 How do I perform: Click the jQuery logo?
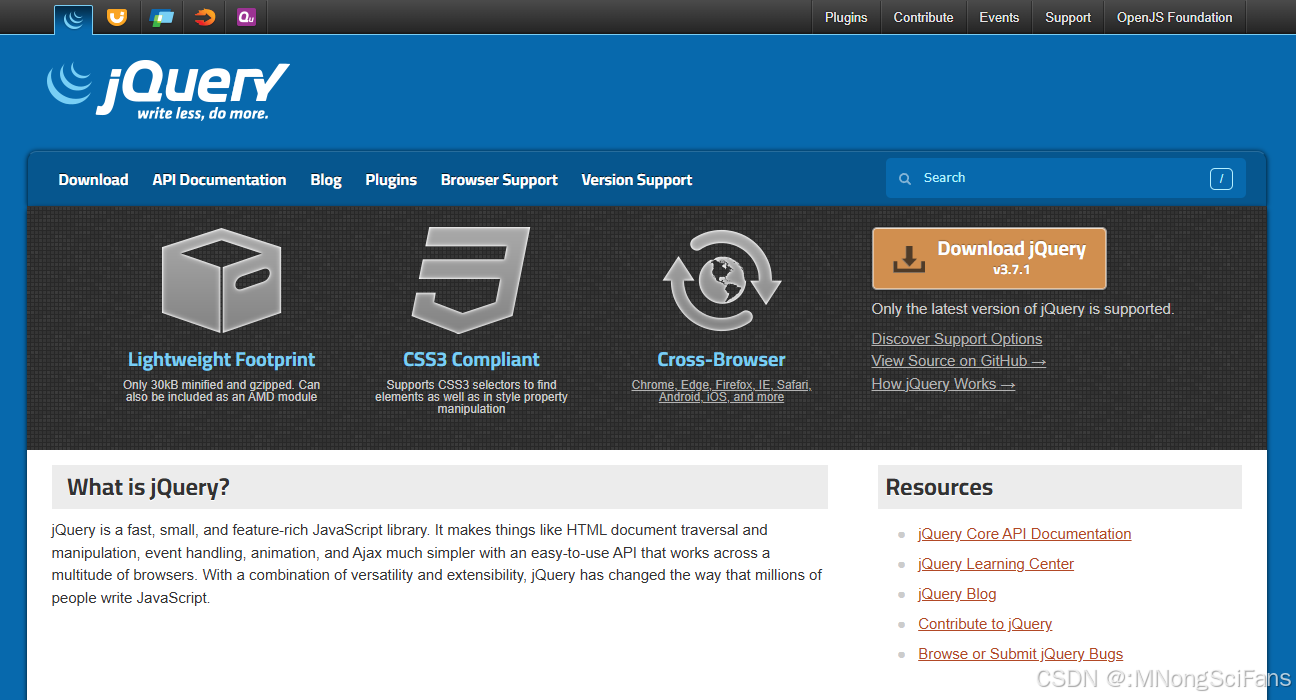pyautogui.click(x=168, y=91)
